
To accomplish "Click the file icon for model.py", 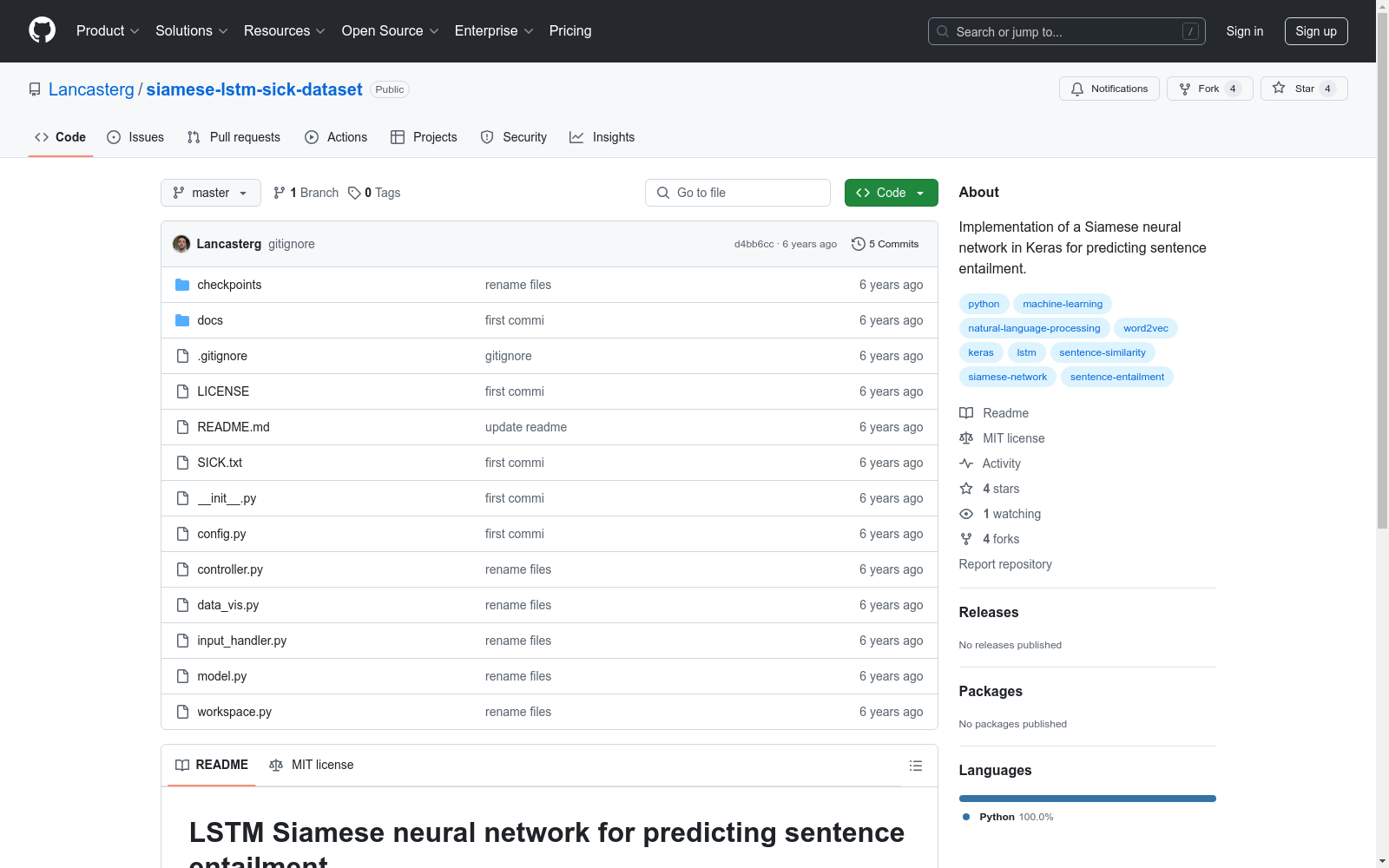I will (182, 676).
